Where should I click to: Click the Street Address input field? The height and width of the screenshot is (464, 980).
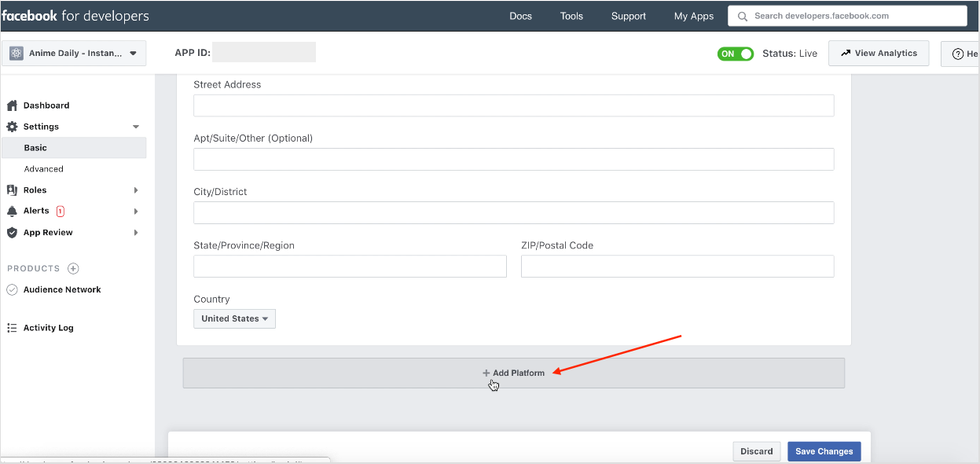point(513,106)
